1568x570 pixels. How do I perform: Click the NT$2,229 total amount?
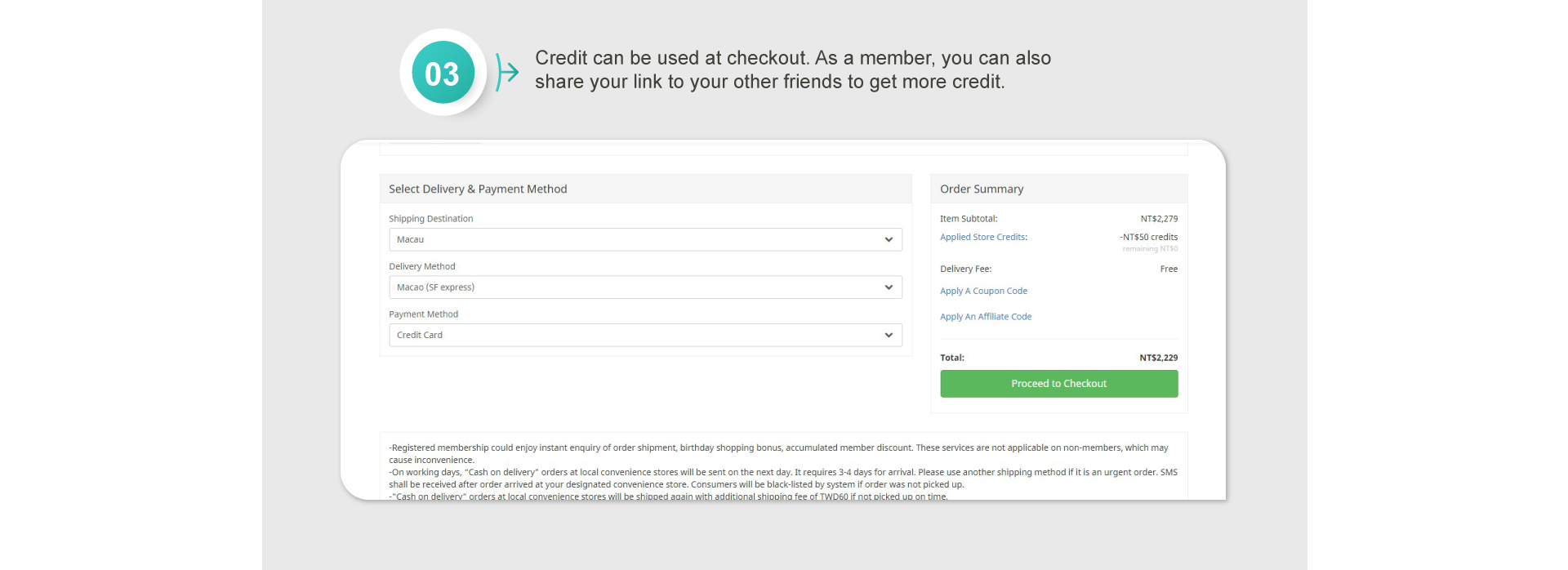(x=1158, y=358)
